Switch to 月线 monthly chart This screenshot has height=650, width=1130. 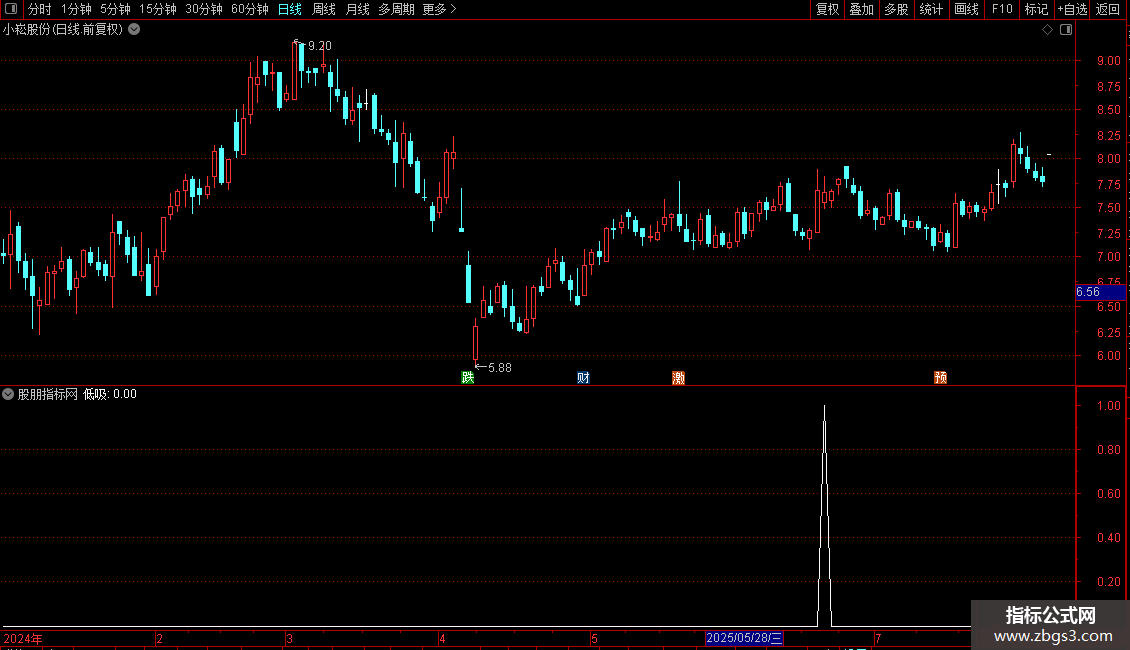(357, 9)
